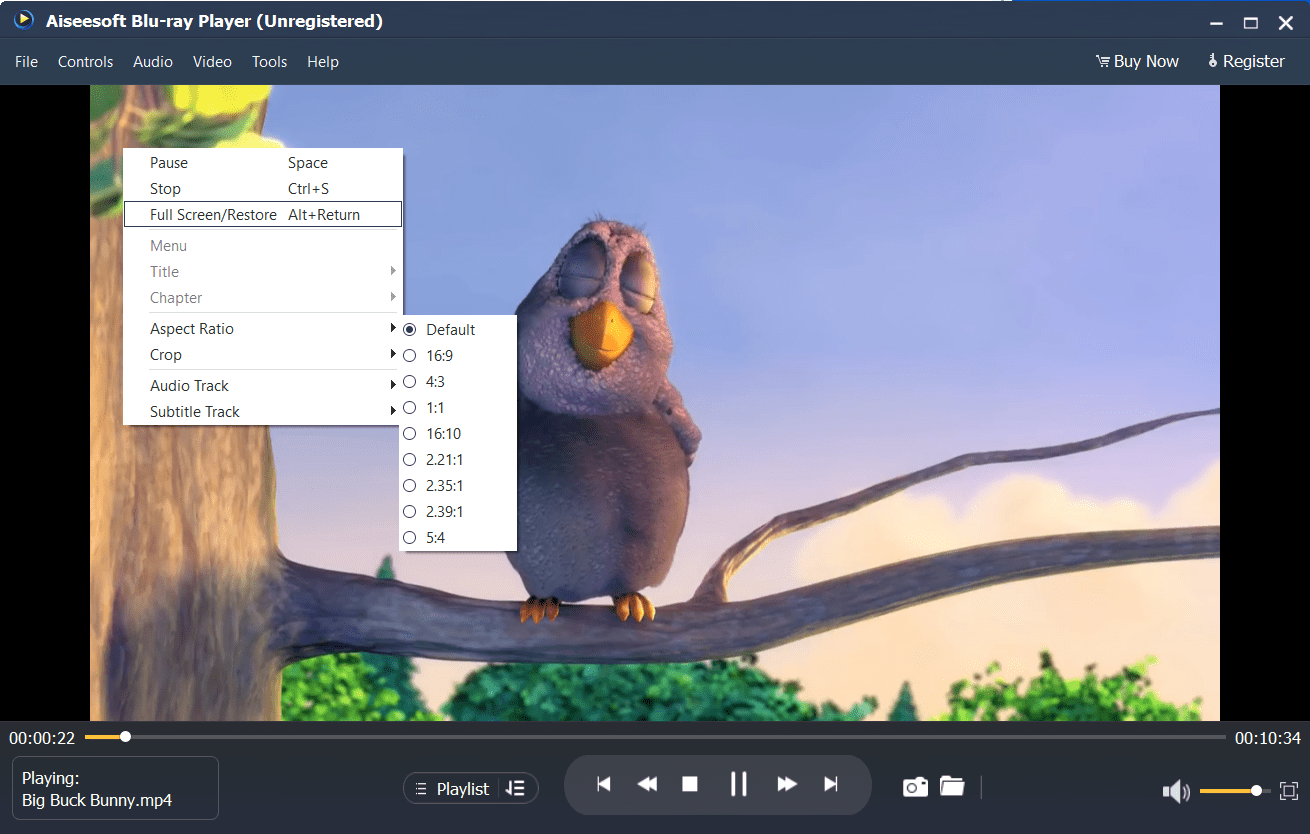Click the total duration 10:34
This screenshot has width=1310, height=834.
pos(1268,738)
